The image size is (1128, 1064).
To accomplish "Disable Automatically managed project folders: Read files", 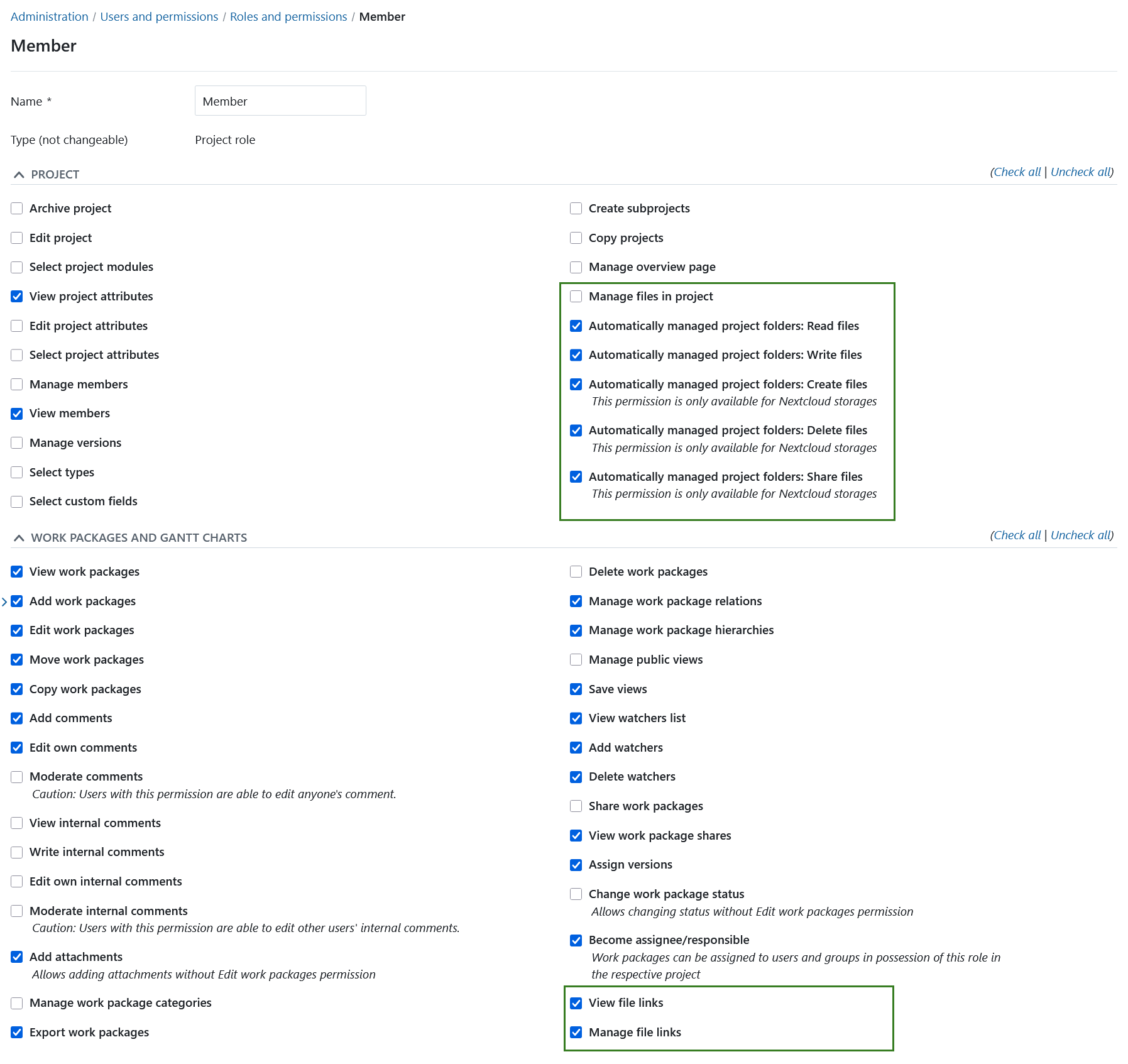I will [576, 326].
